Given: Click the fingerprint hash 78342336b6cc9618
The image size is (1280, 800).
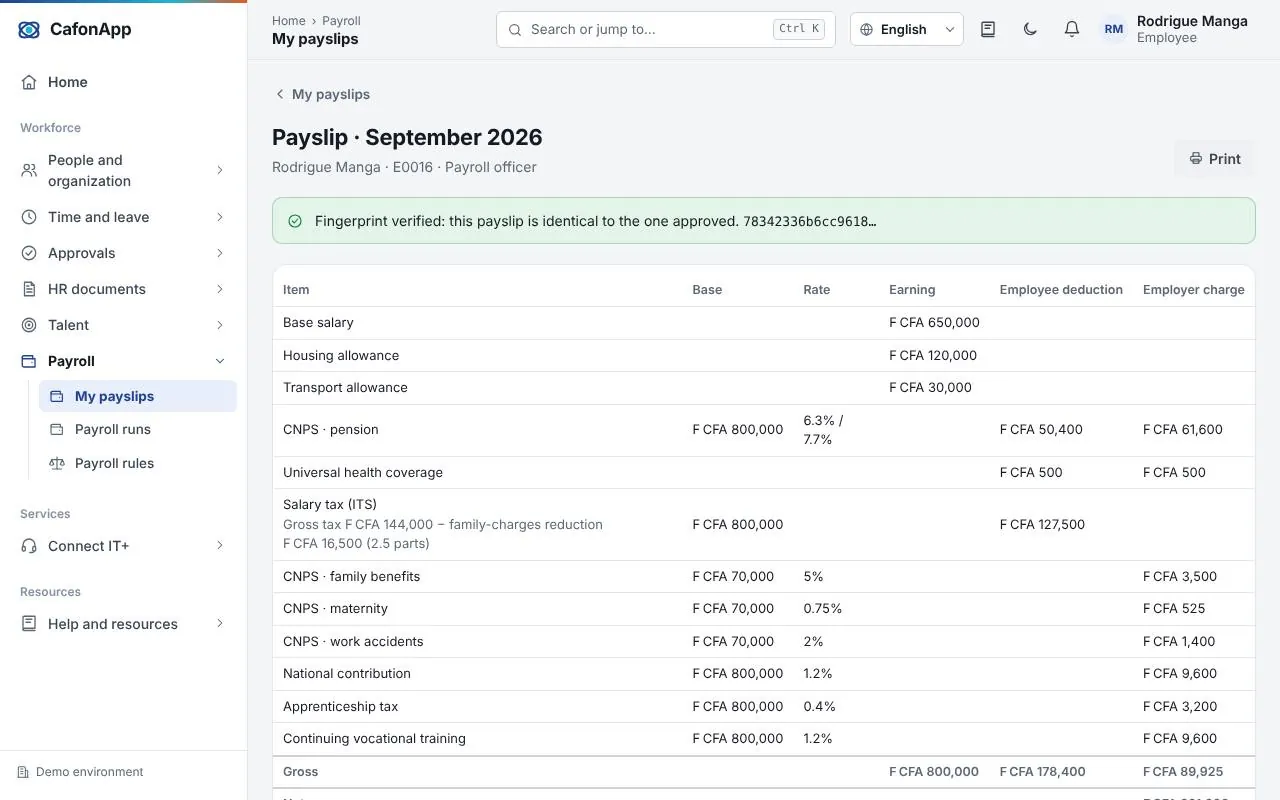Looking at the screenshot, I should click(809, 221).
